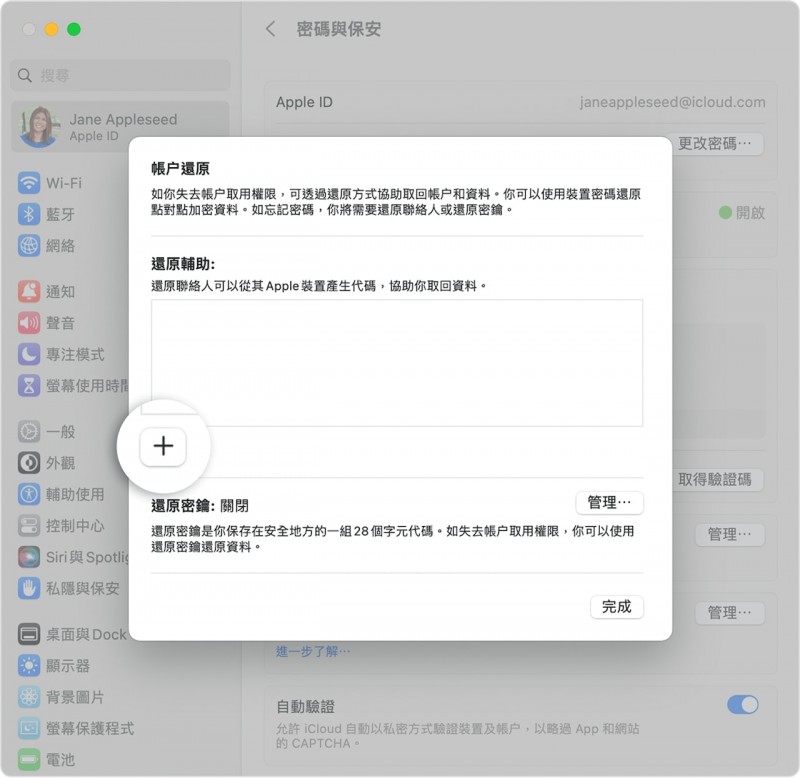Click 管理 button next to 還原密鑰
Viewport: 800px width, 778px height.
(609, 503)
